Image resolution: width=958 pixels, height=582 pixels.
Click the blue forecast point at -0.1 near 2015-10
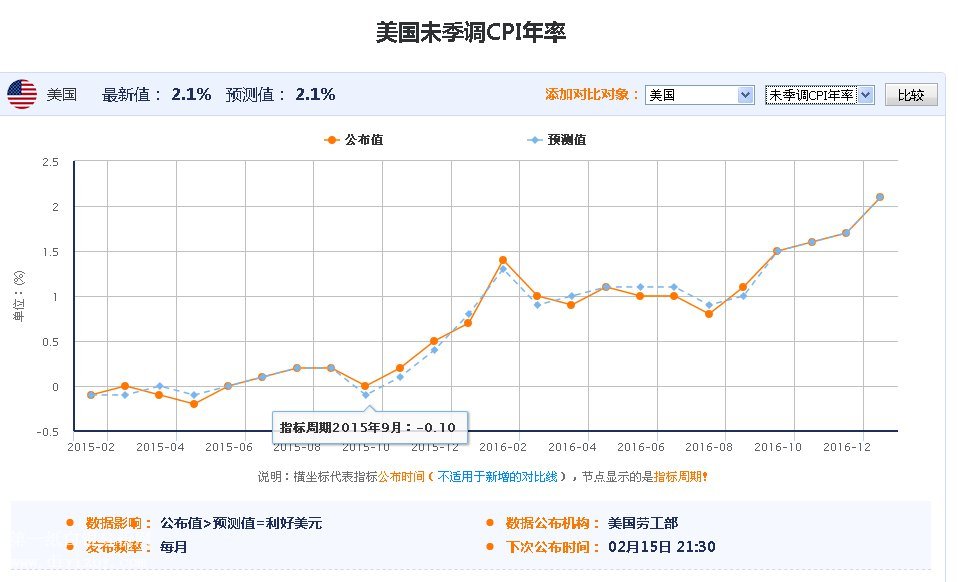365,395
